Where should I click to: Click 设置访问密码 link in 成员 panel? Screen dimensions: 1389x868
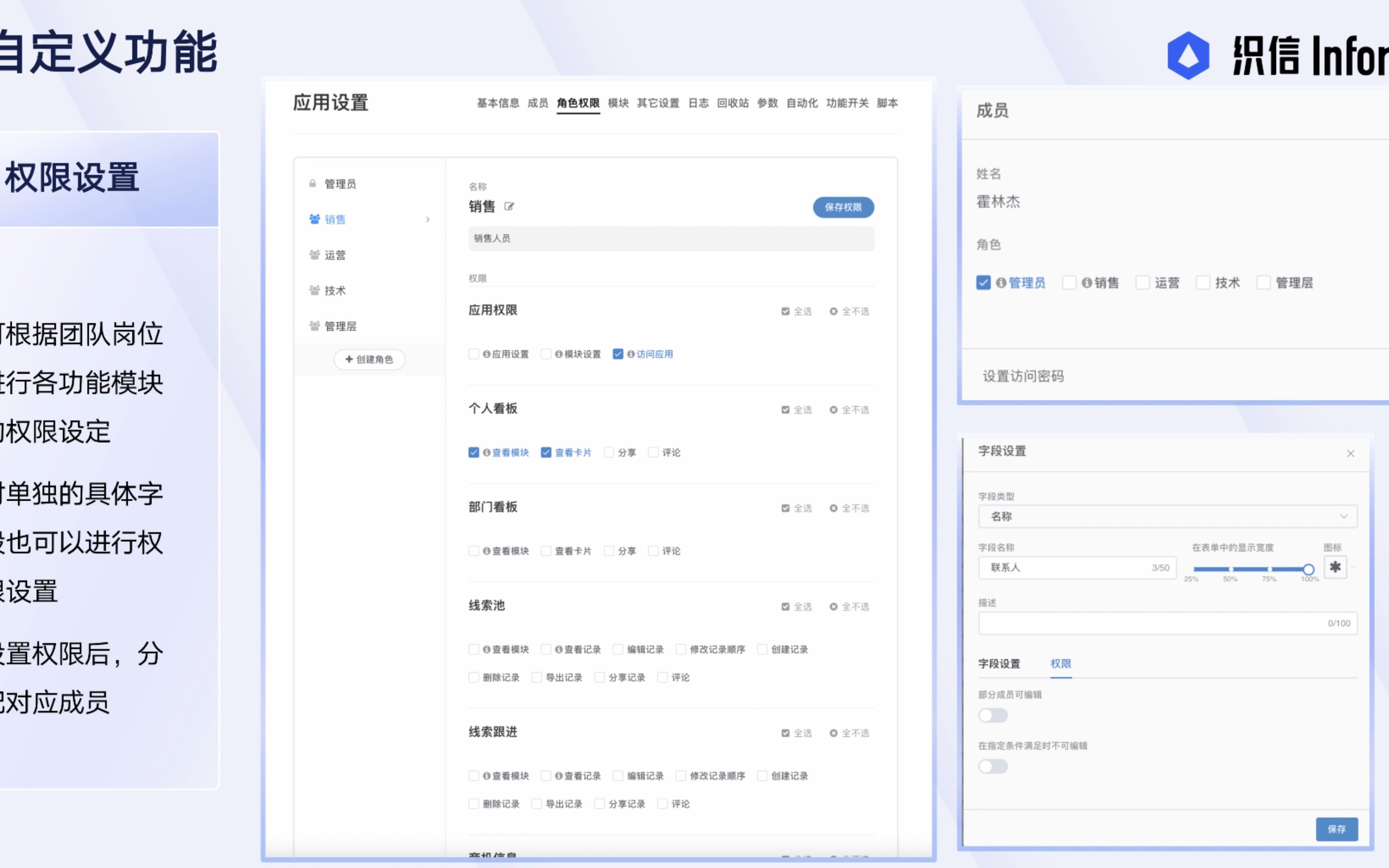[x=1023, y=376]
